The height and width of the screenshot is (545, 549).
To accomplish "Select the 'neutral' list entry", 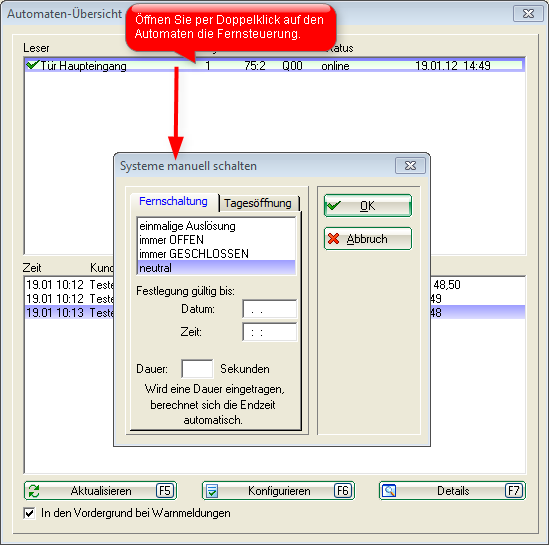I will pos(216,268).
